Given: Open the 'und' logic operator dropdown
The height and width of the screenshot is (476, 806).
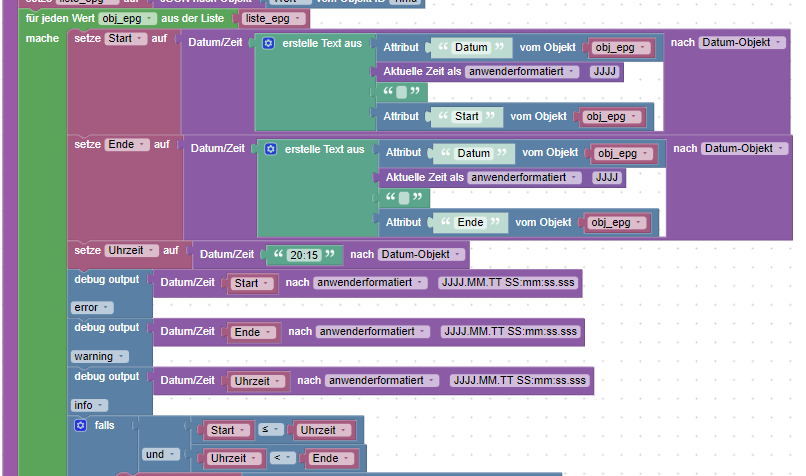Looking at the screenshot, I should pos(161,454).
